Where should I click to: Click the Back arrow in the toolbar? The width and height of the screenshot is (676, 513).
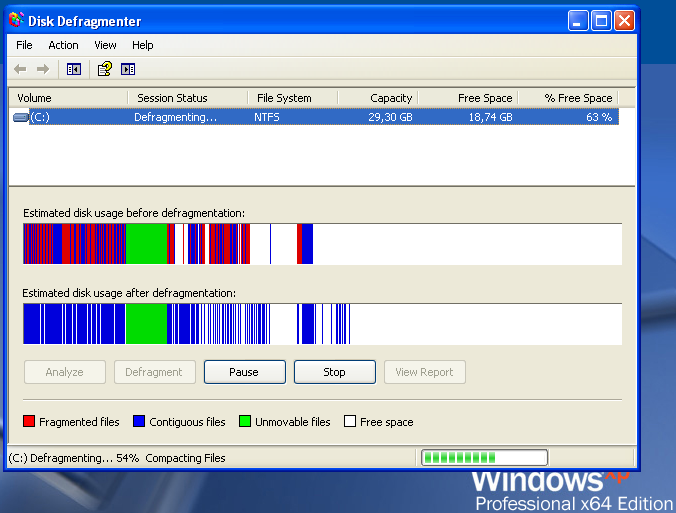[x=20, y=69]
